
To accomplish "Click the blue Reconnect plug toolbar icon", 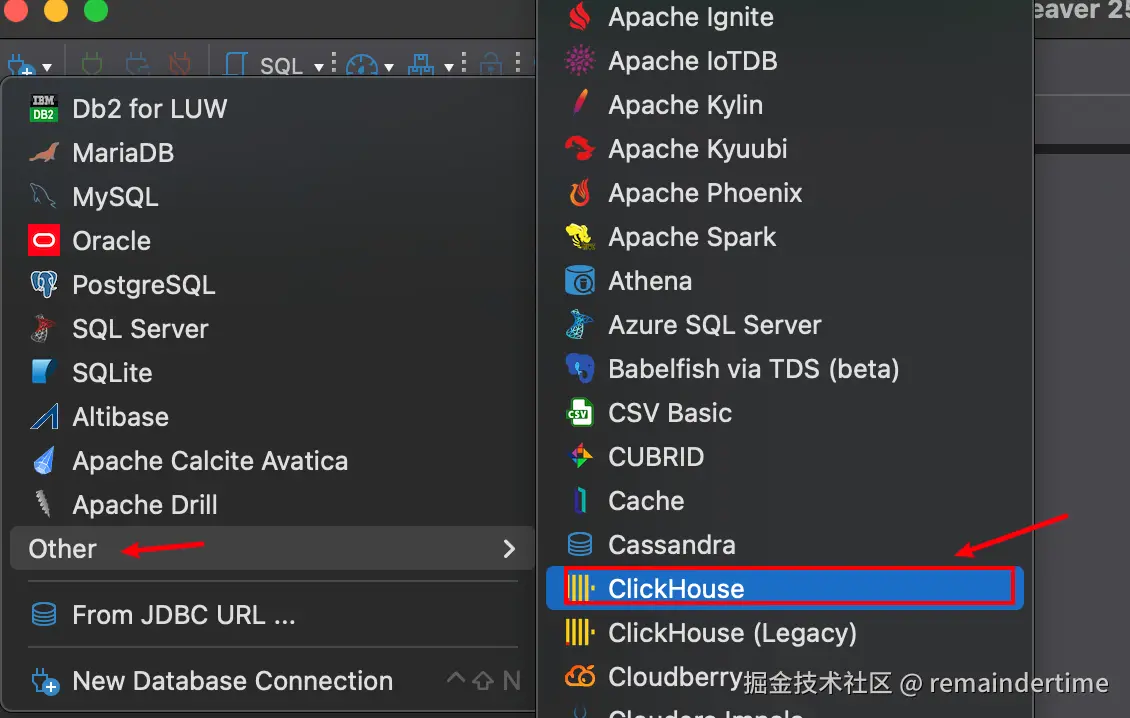I will pos(136,65).
